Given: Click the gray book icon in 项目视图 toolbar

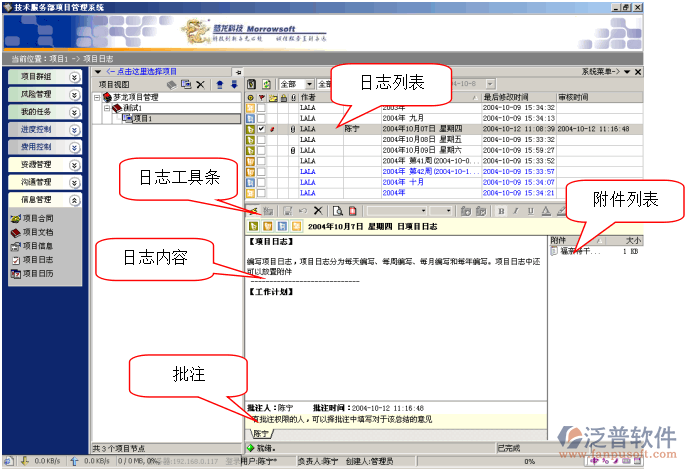Looking at the screenshot, I should pos(172,85).
